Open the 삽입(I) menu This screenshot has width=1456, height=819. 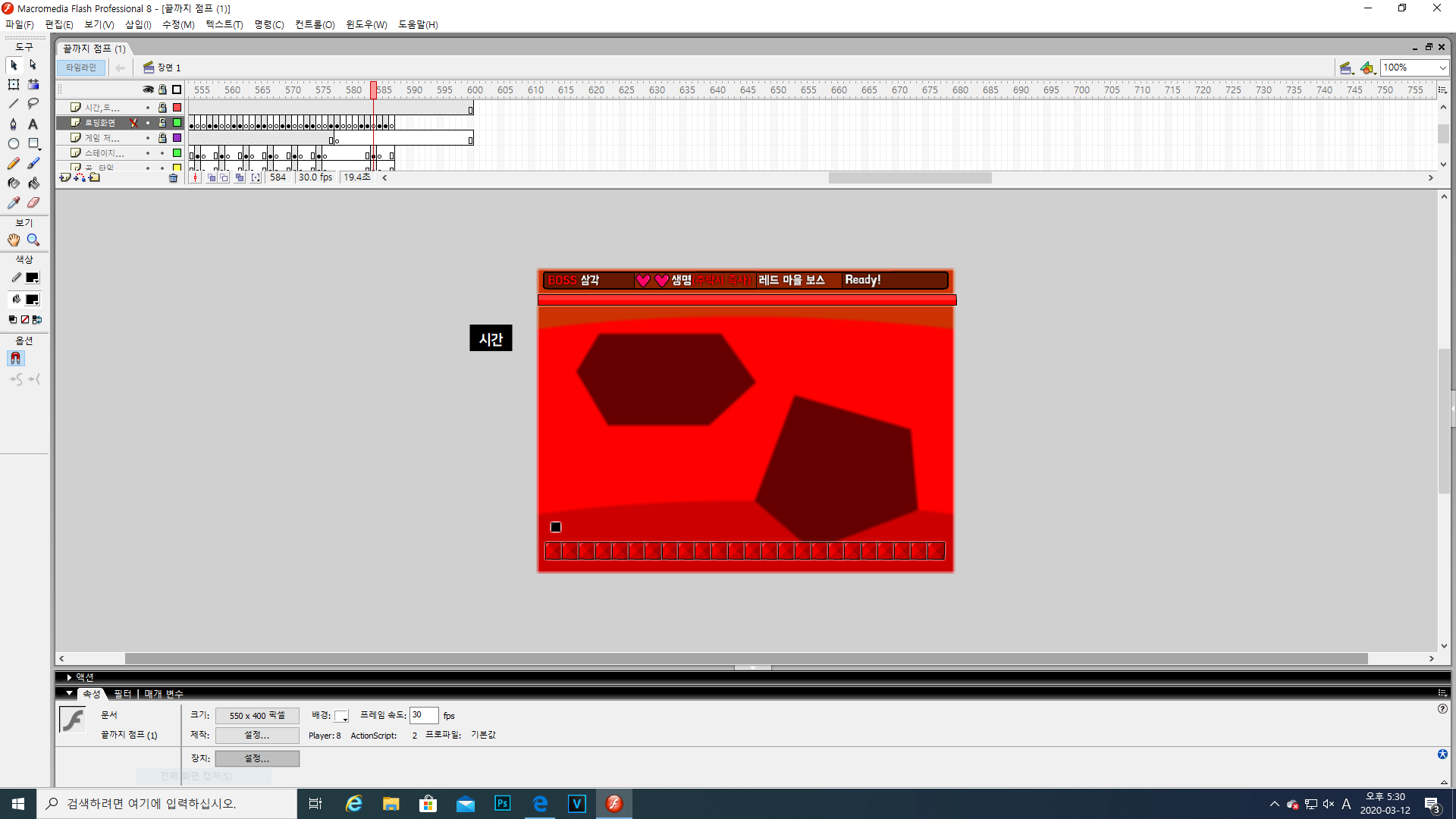point(138,24)
